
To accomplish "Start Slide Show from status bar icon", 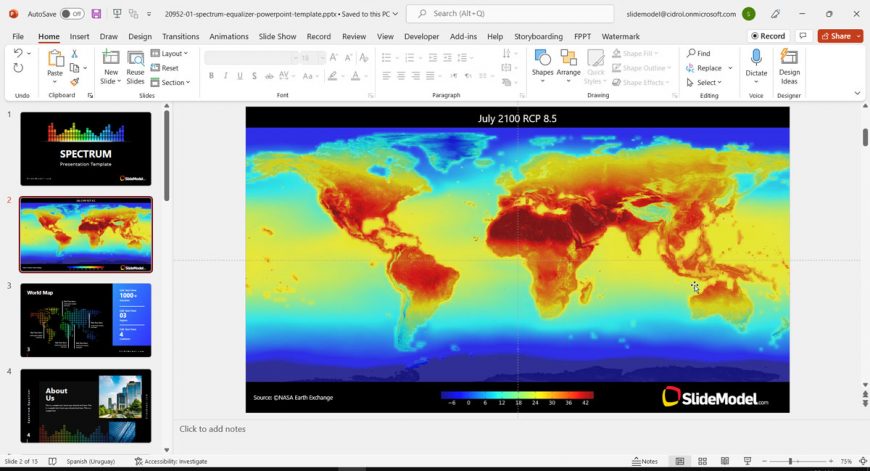I will coord(747,461).
